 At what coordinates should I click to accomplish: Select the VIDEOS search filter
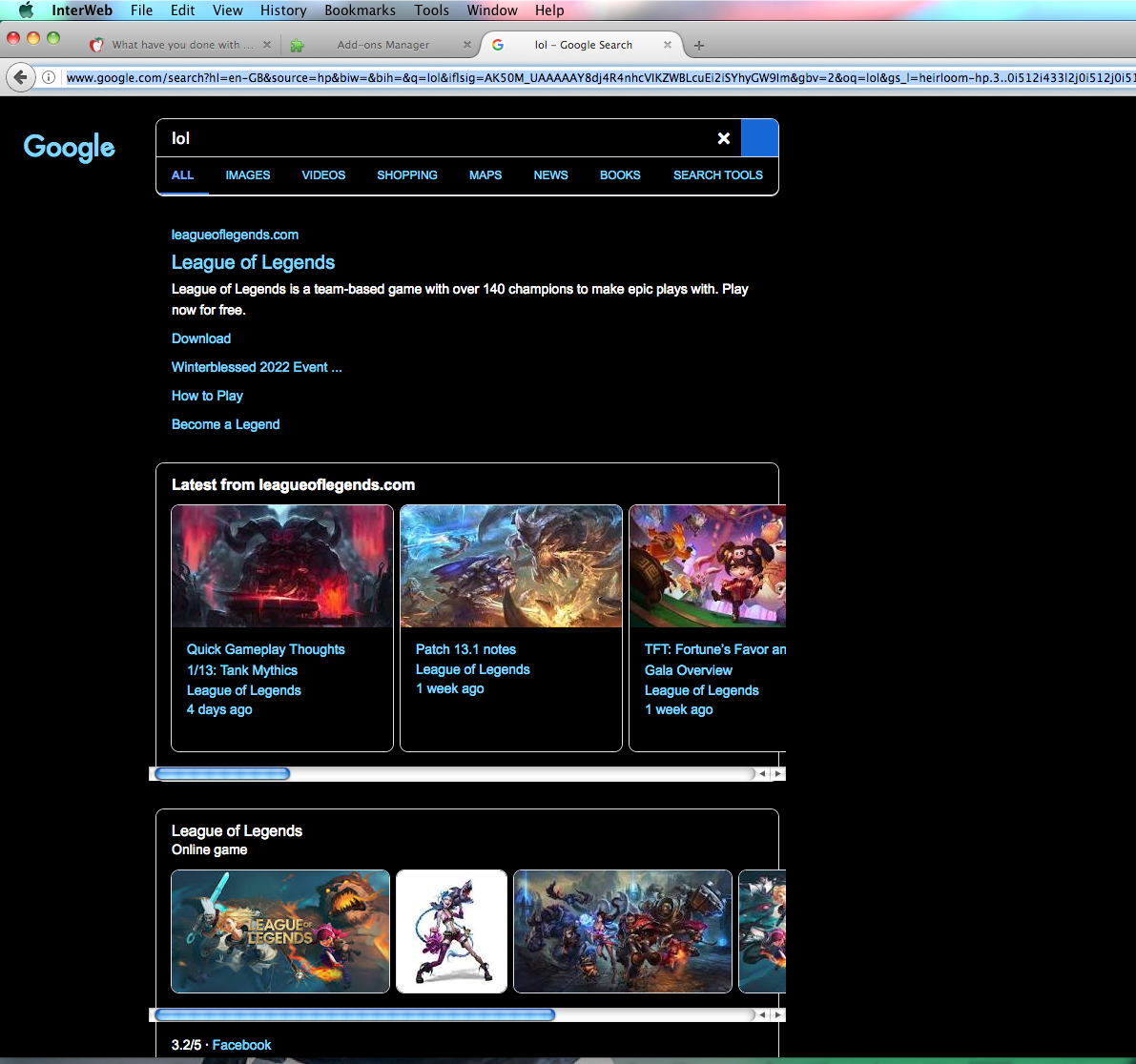coord(323,175)
